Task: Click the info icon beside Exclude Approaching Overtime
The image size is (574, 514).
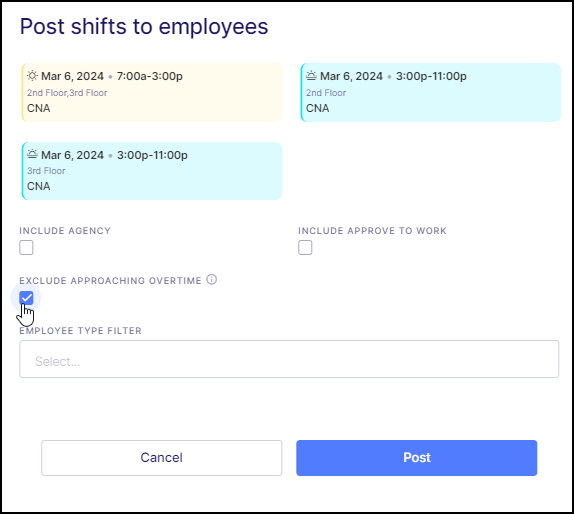Action: [x=212, y=280]
